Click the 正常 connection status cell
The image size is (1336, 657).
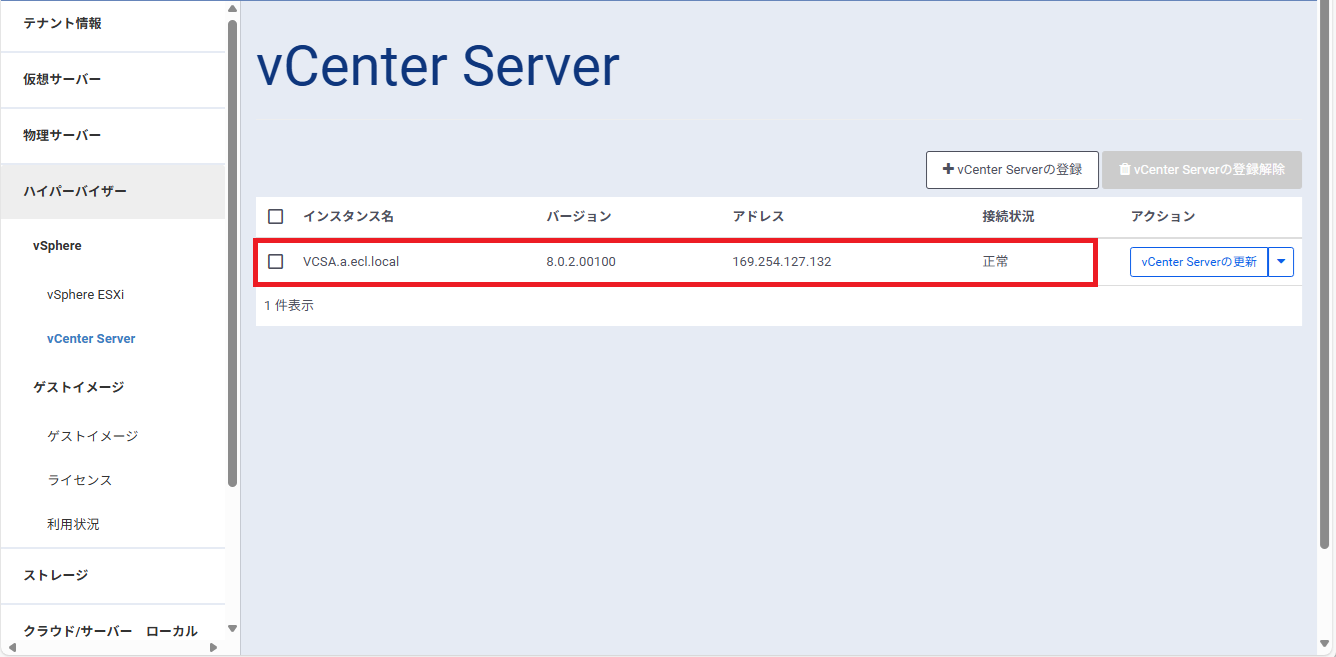click(x=996, y=262)
